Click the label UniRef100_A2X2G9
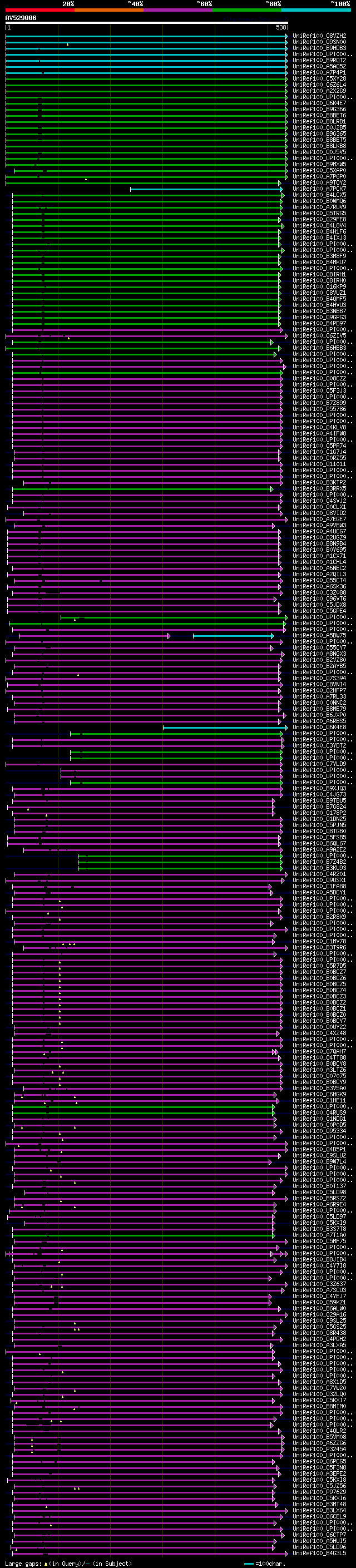 coord(319,91)
